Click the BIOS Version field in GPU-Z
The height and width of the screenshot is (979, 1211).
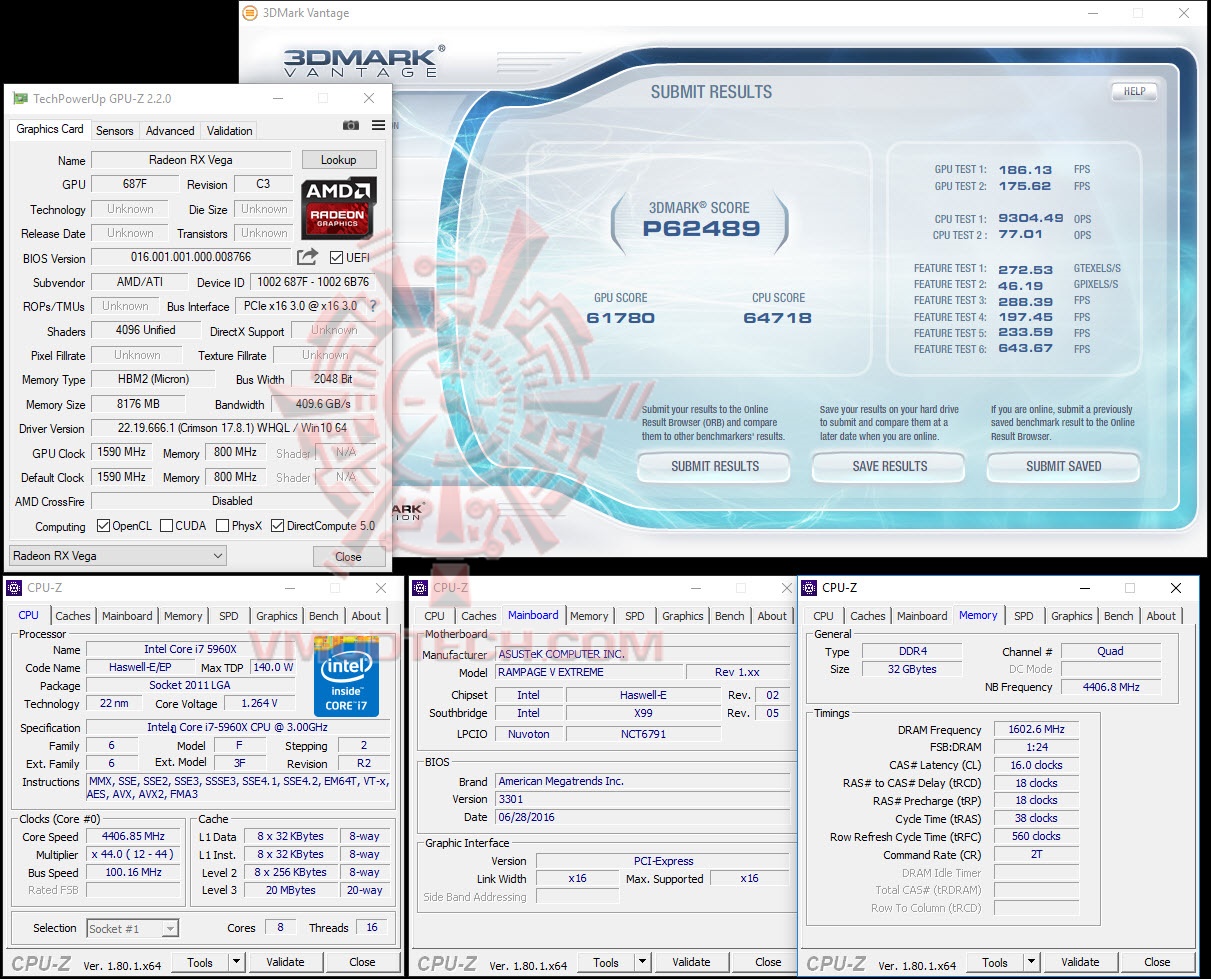[191, 258]
